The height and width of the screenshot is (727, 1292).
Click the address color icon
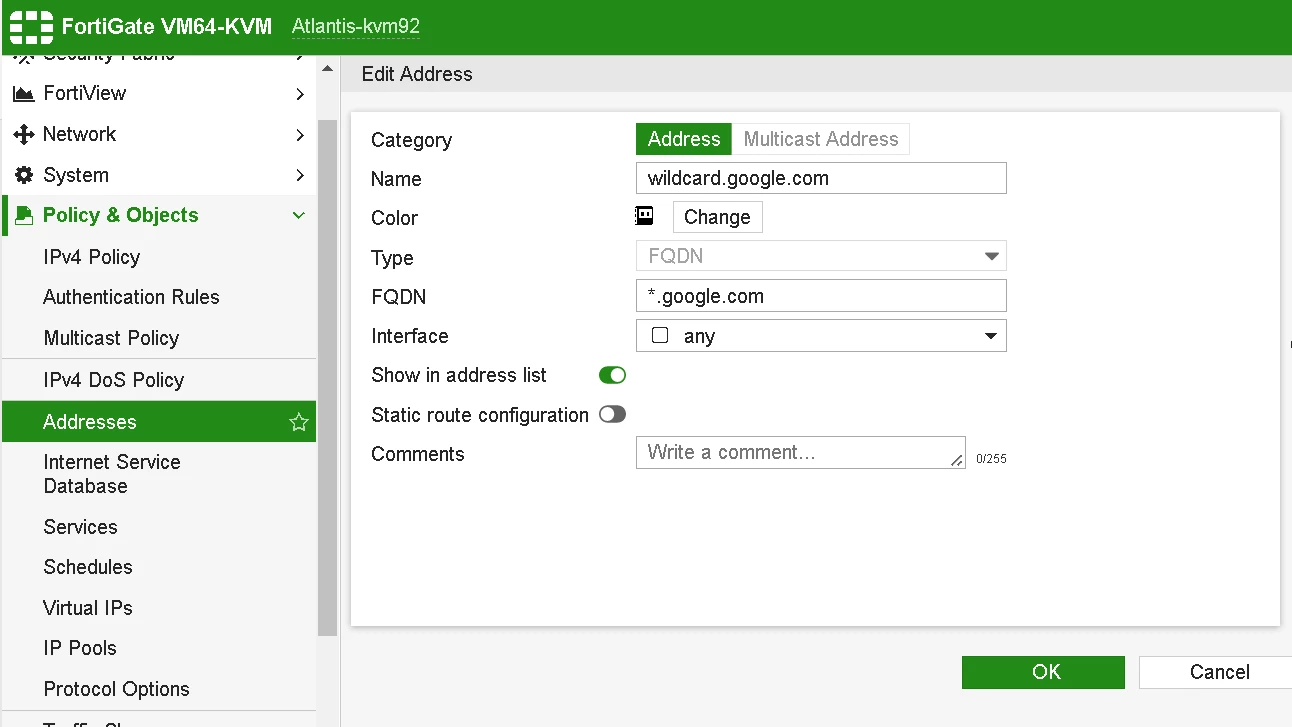pos(645,216)
